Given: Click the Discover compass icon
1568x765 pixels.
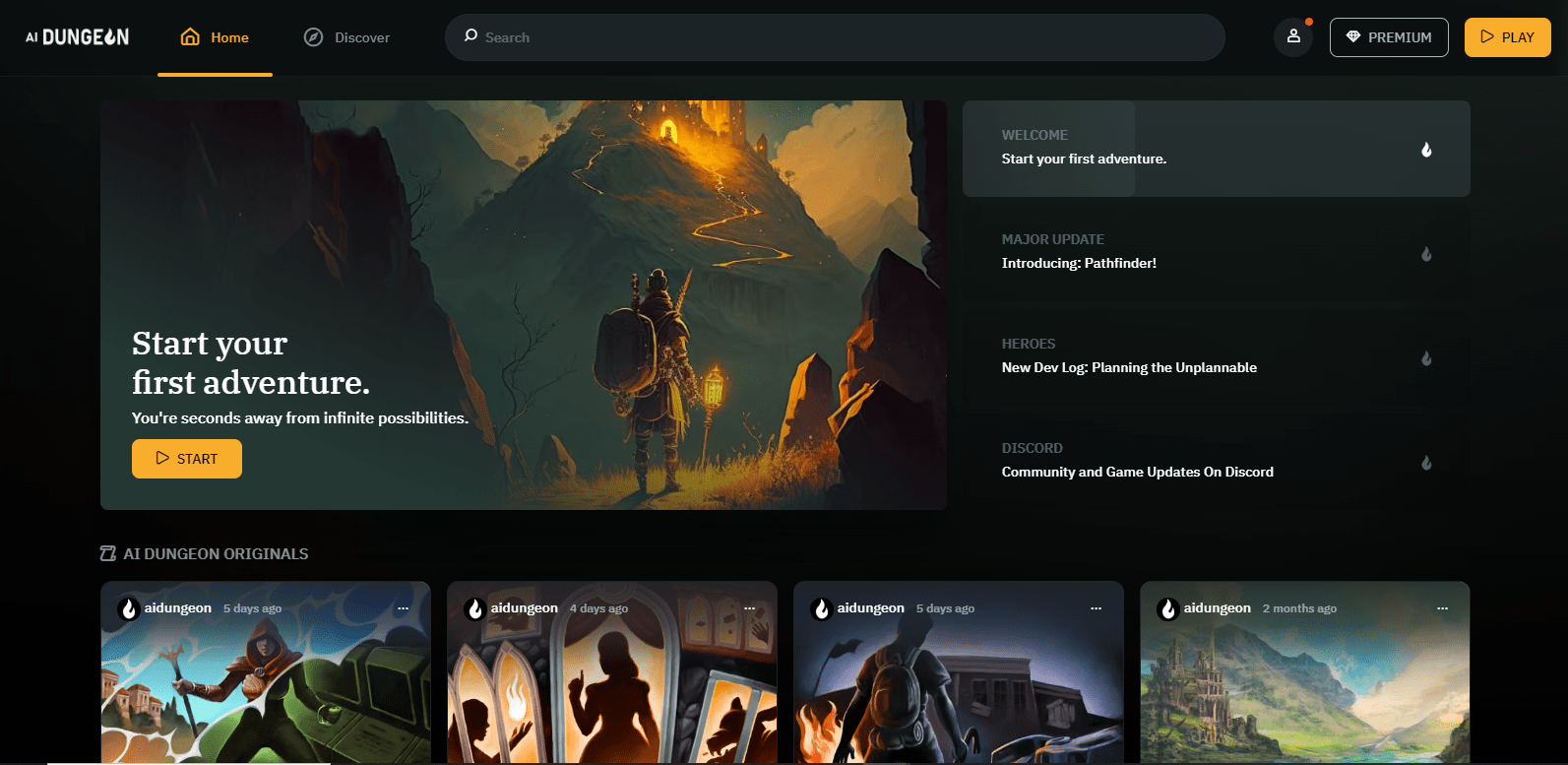Looking at the screenshot, I should pos(313,37).
